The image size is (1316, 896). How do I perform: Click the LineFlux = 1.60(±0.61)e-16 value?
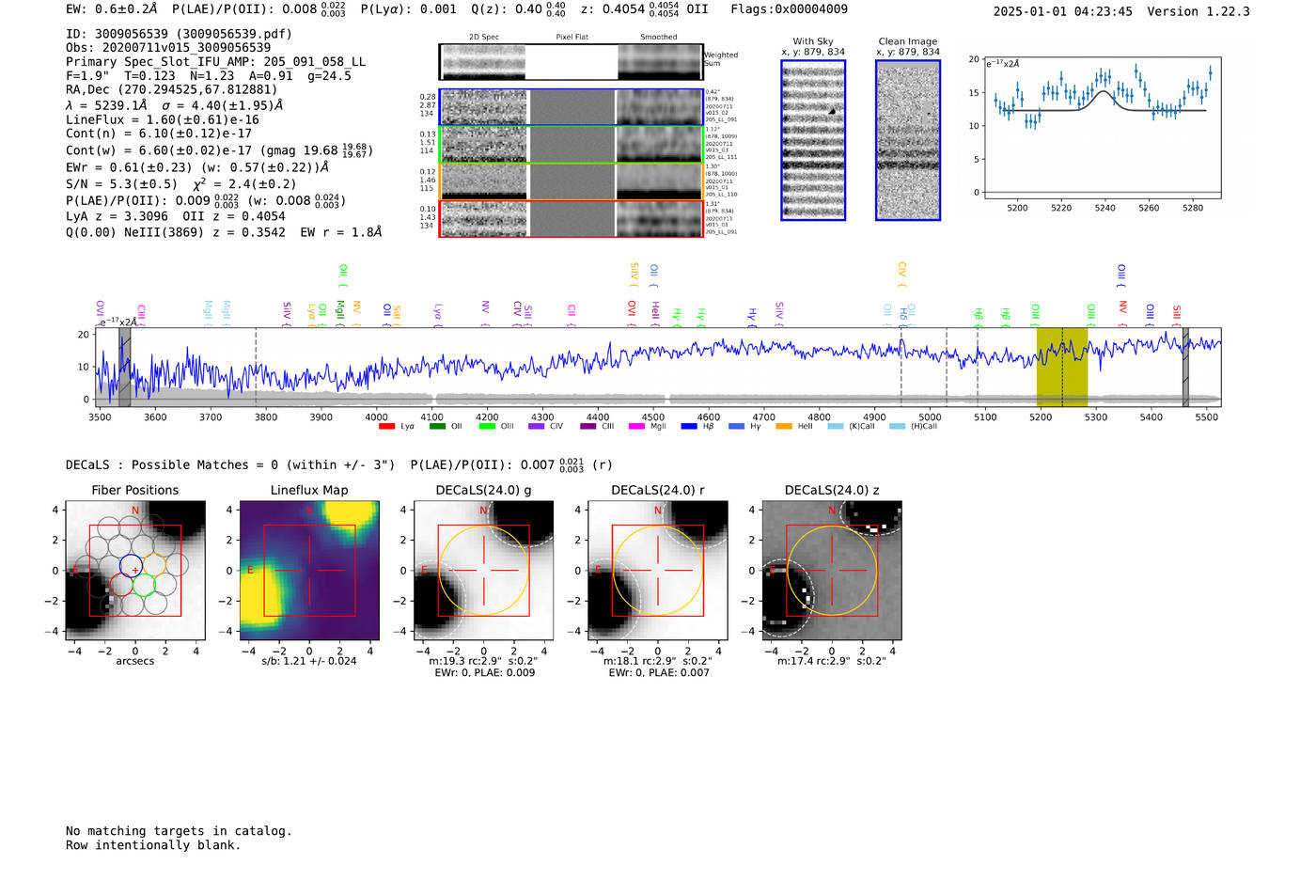(163, 120)
